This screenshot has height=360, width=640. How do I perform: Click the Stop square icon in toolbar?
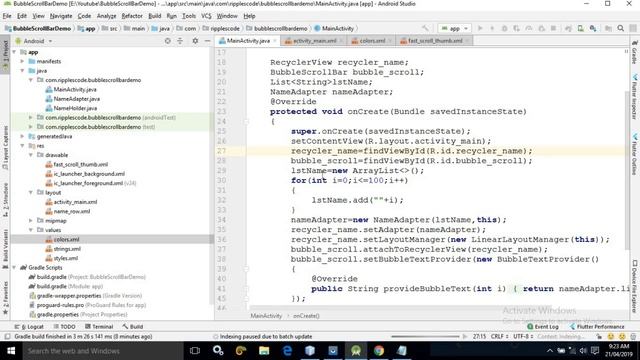[553, 28]
